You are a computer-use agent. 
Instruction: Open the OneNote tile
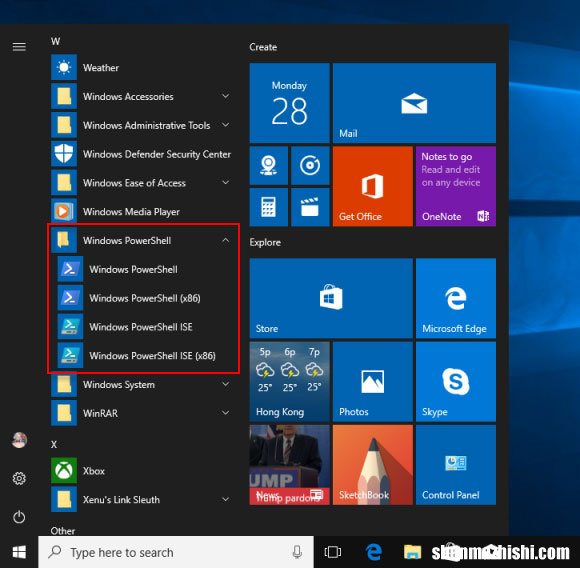click(x=456, y=186)
